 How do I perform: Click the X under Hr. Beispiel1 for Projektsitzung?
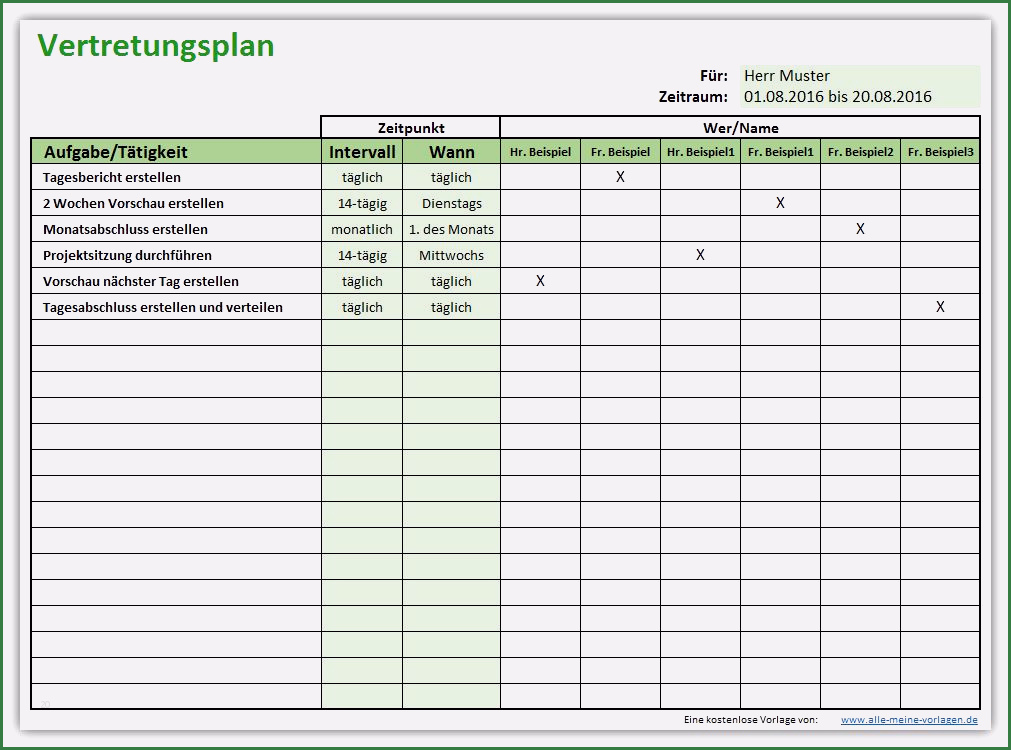click(x=700, y=254)
